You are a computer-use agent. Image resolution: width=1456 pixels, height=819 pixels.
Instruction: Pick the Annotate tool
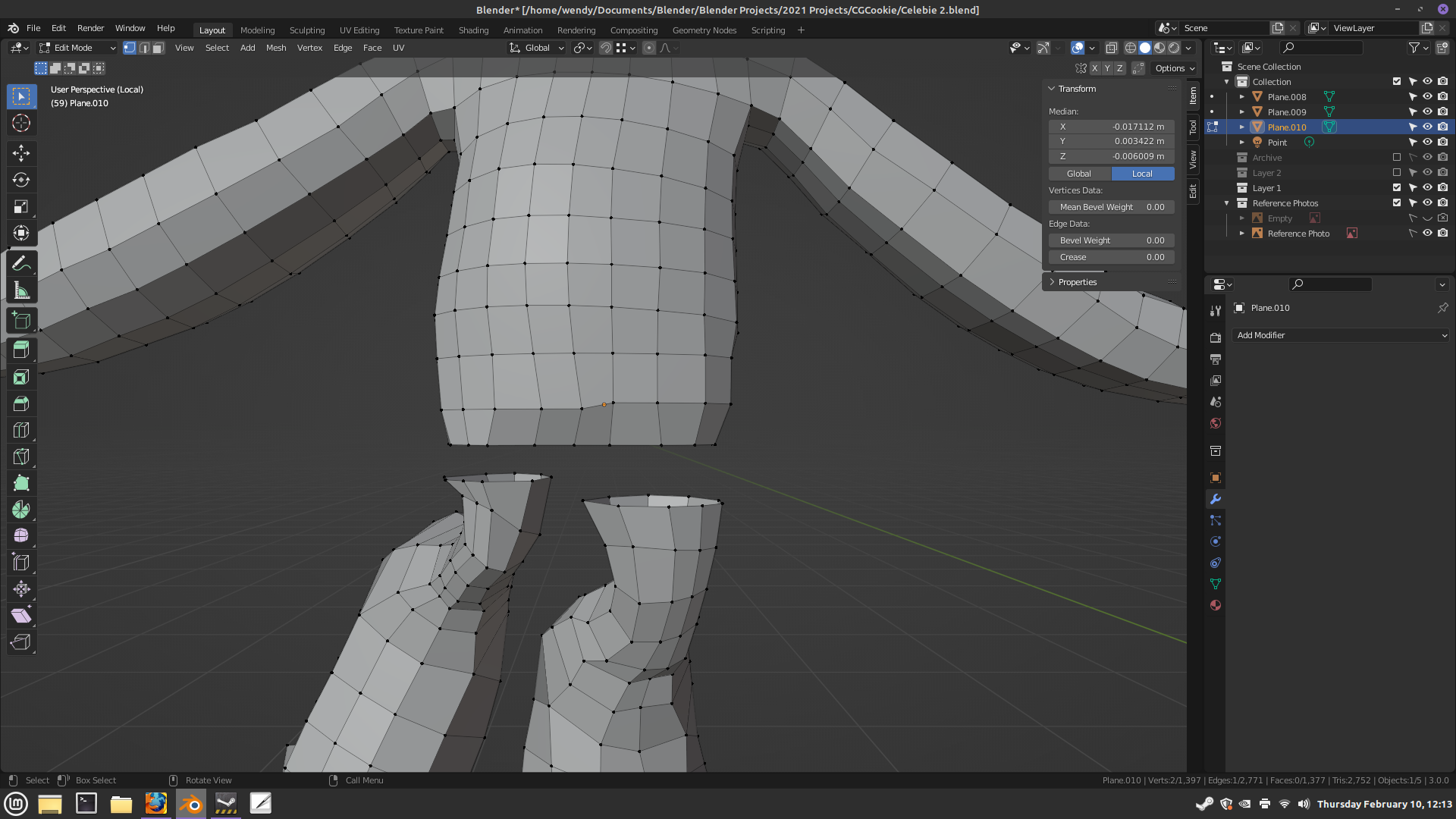pos(21,264)
